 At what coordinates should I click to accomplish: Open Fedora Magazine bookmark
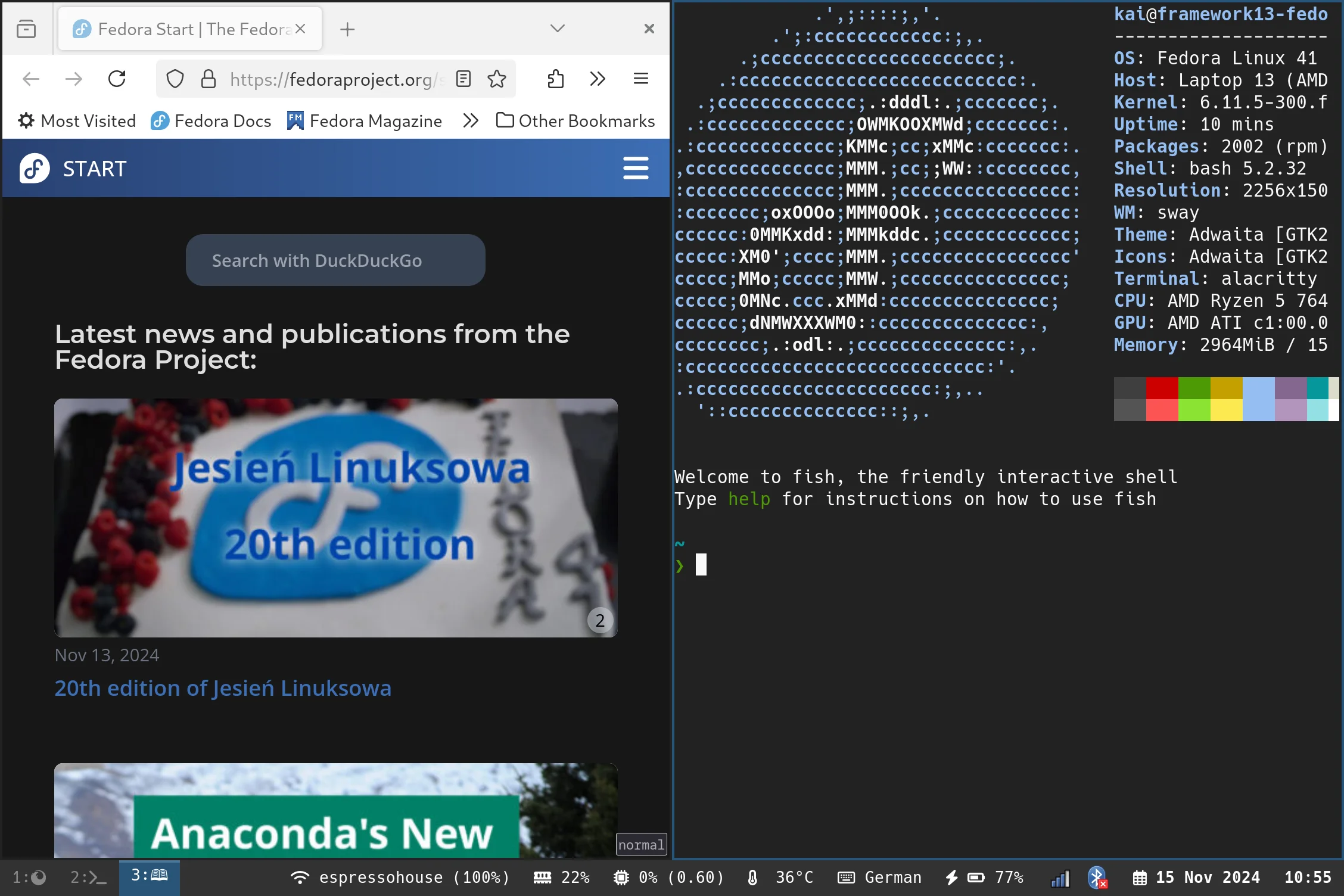point(365,121)
